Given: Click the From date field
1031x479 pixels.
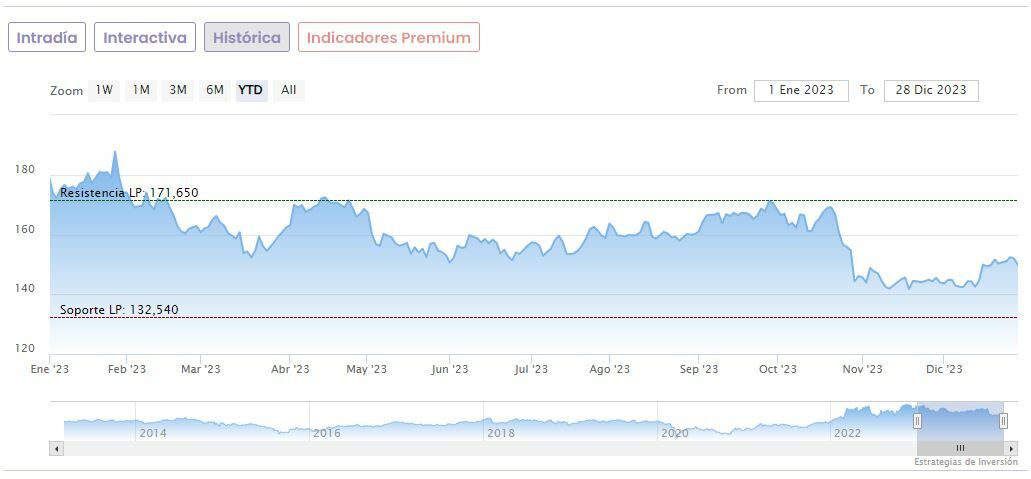Looking at the screenshot, I should 801,90.
